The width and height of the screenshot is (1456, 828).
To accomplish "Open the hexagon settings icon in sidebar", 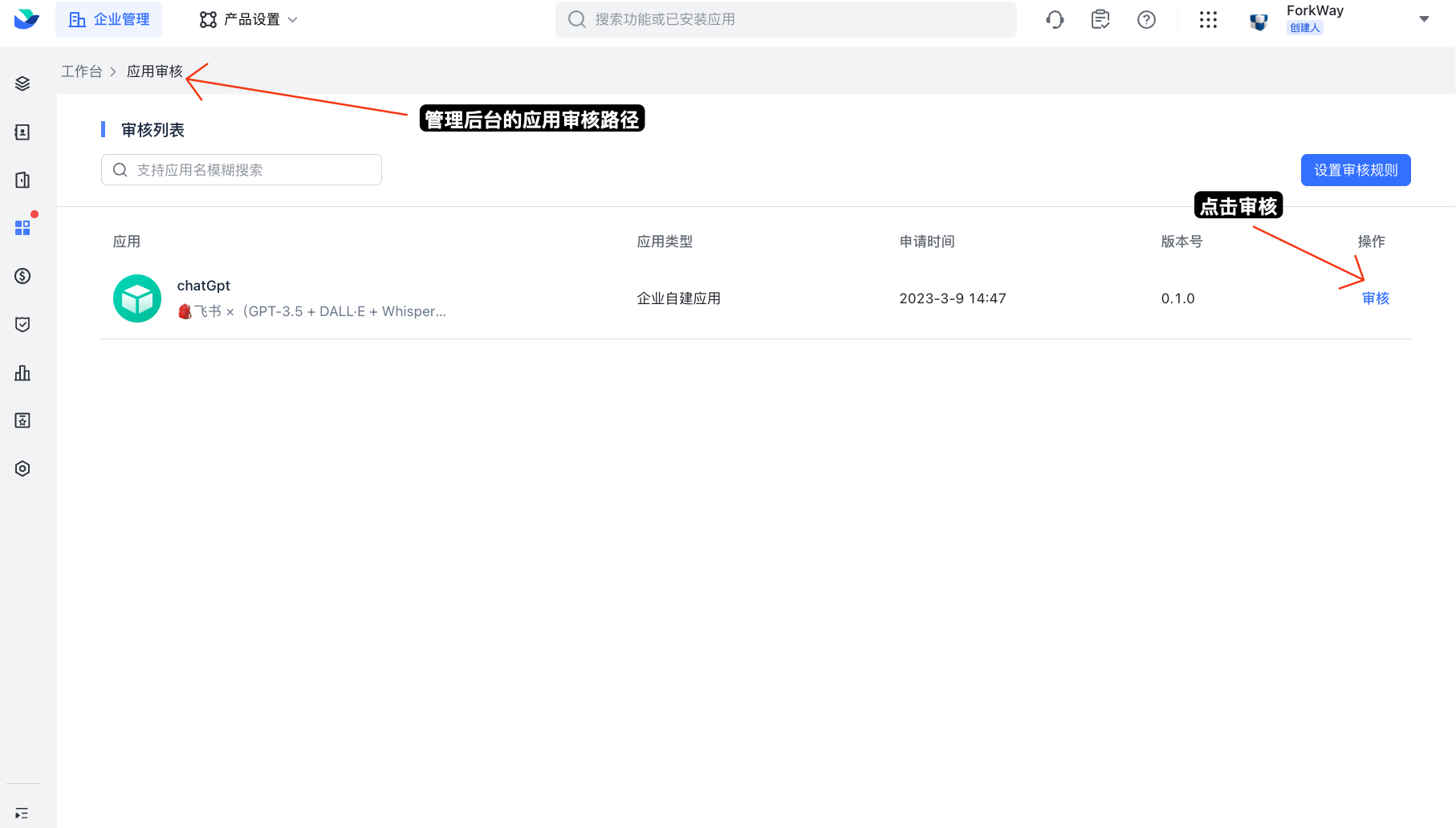I will (22, 469).
